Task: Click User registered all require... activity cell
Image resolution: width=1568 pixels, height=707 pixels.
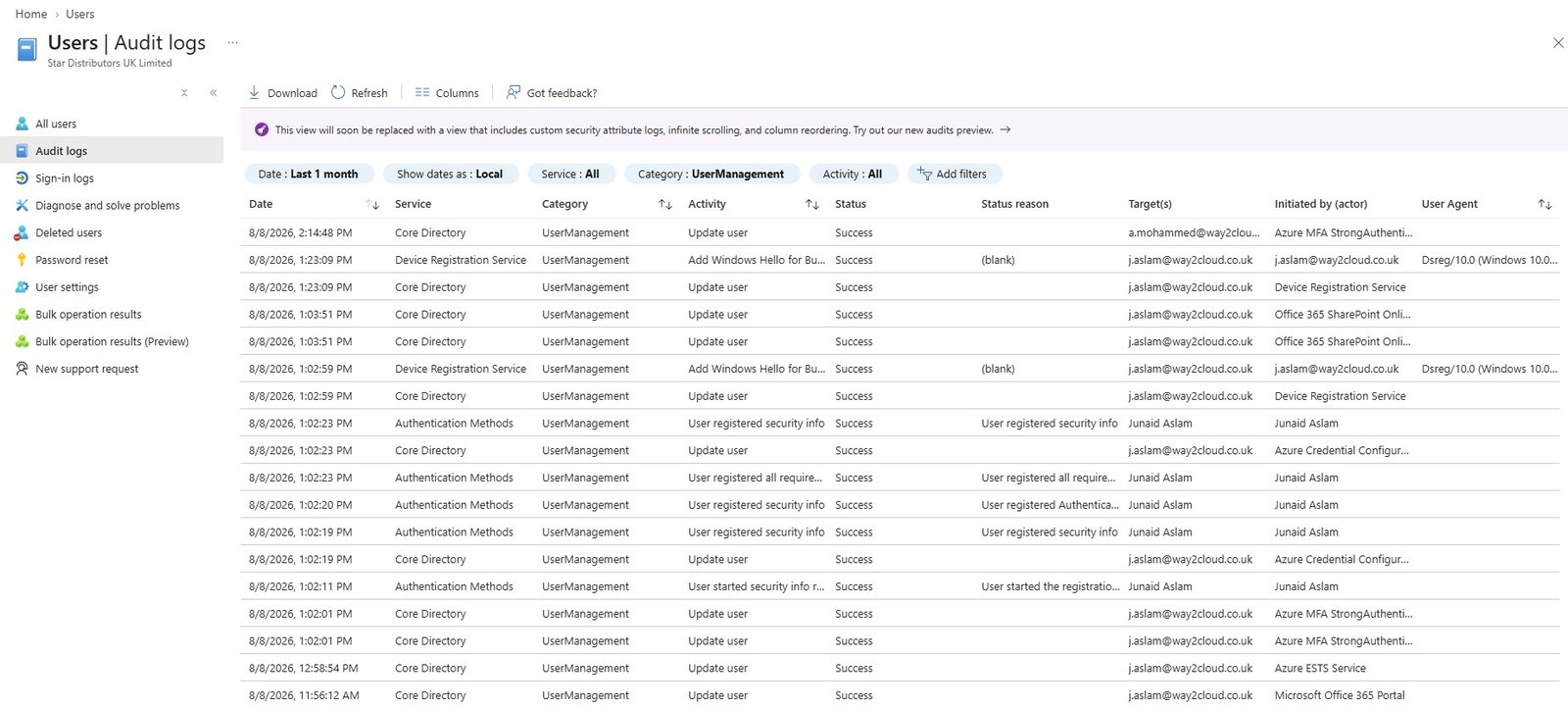Action: (x=755, y=478)
